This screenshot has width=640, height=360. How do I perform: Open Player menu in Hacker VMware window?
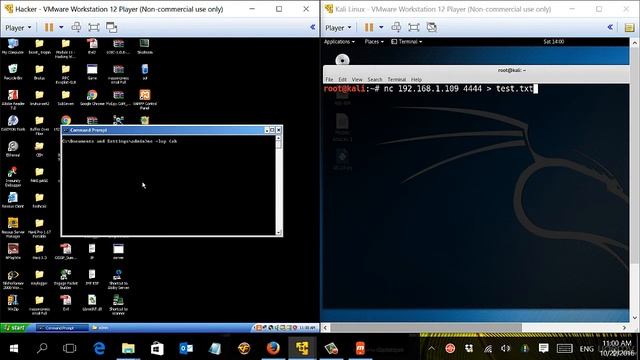18,28
